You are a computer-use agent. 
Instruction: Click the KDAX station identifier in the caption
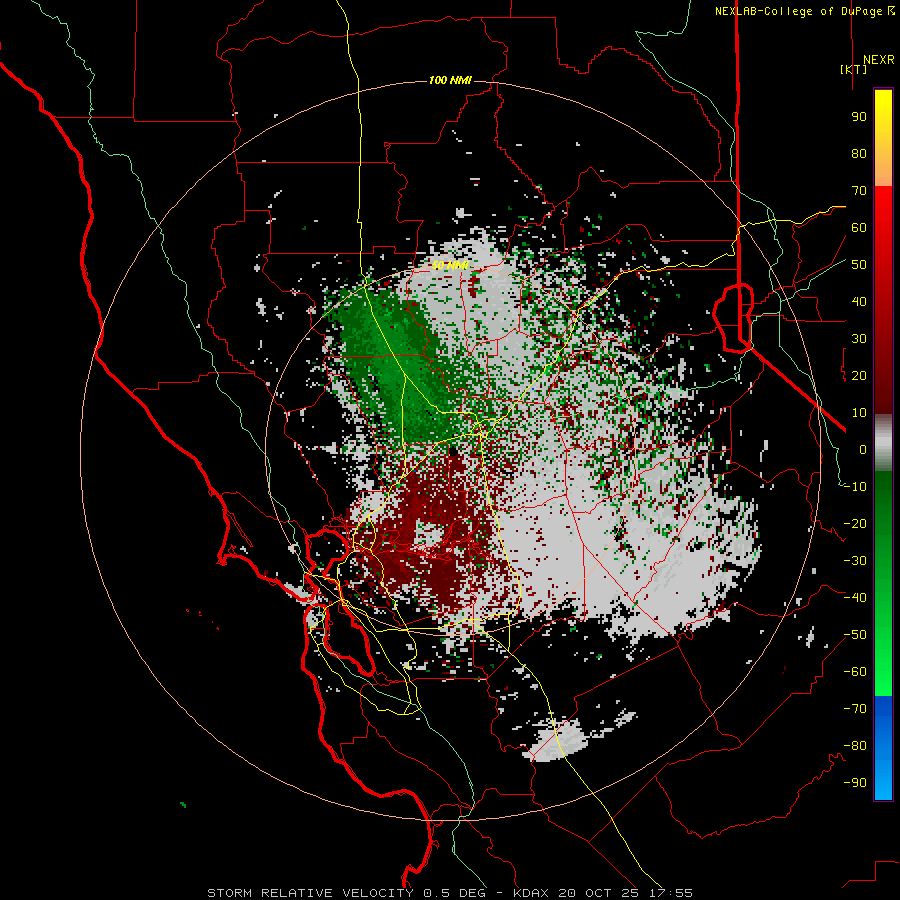click(530, 893)
